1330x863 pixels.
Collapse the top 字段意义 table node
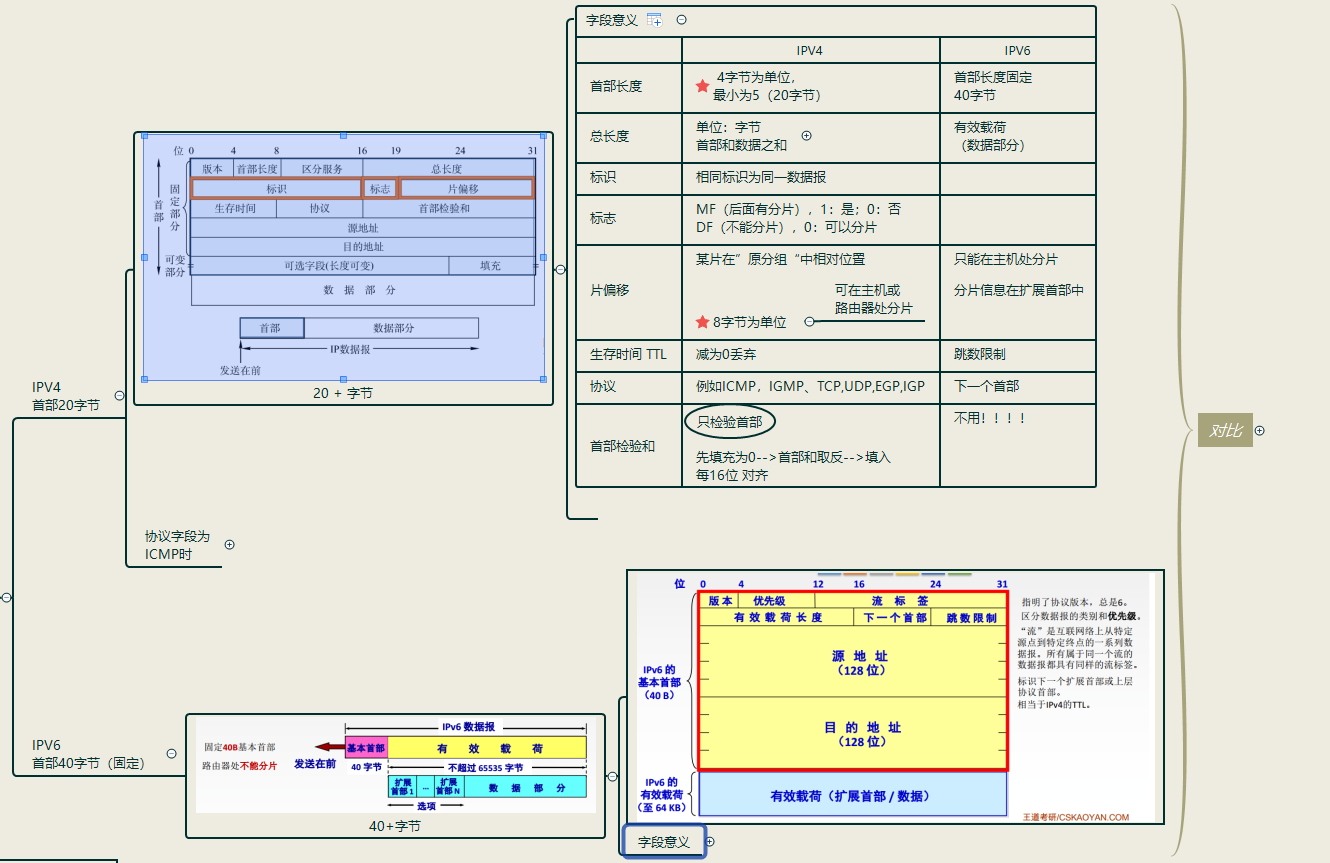(682, 19)
